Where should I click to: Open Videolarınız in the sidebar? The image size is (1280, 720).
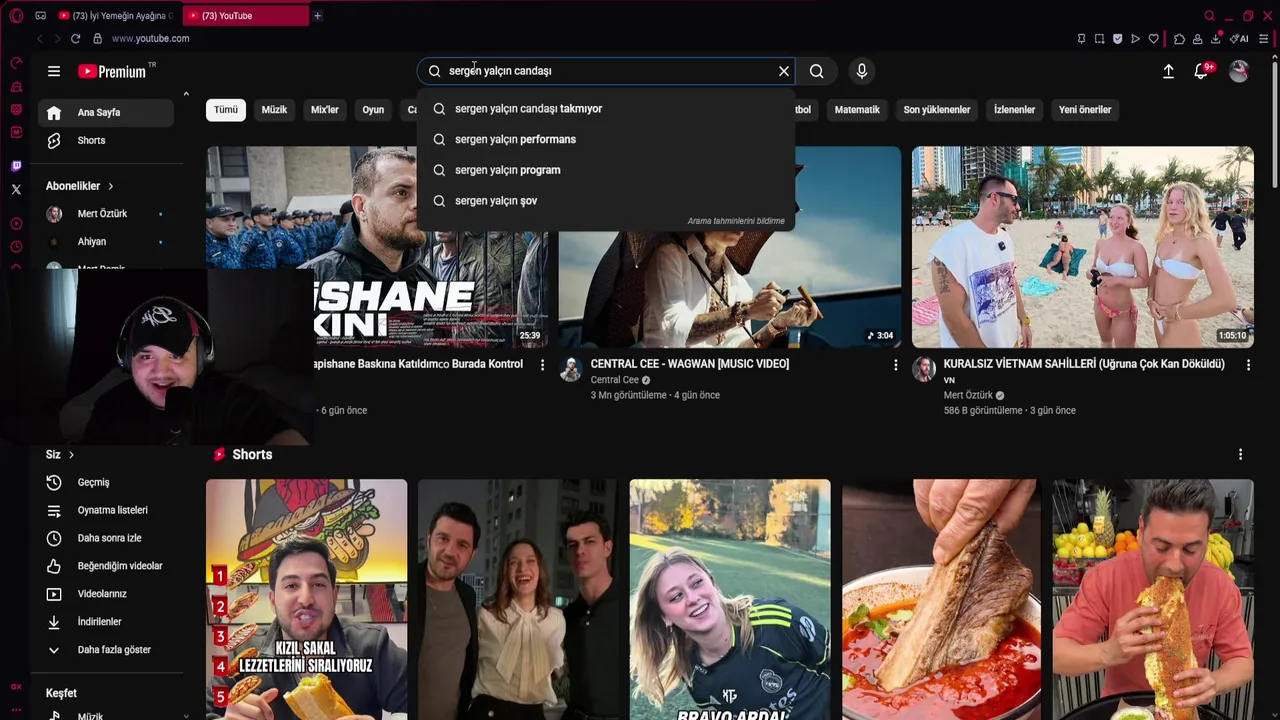tap(106, 594)
